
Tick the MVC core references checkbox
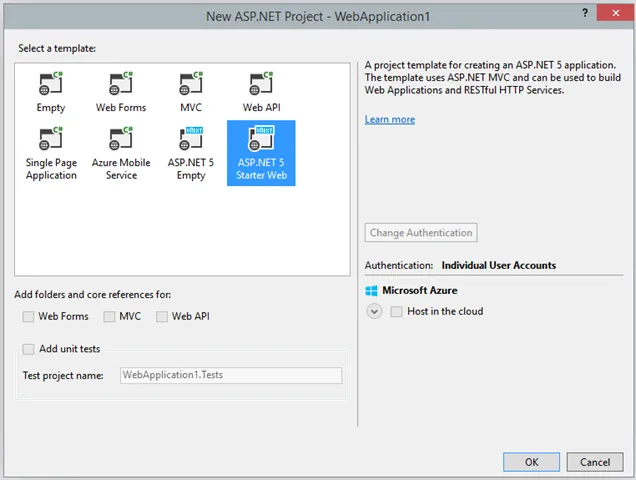point(109,317)
